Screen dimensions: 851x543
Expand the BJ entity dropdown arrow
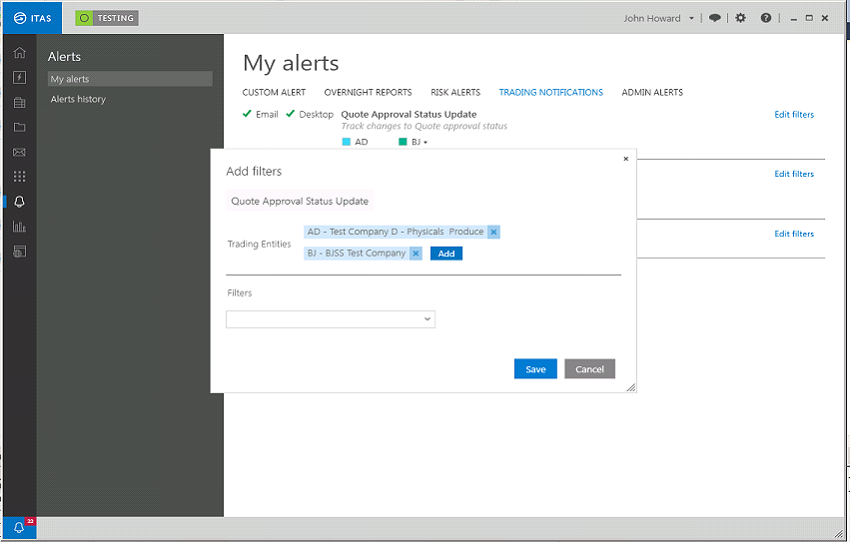click(426, 142)
